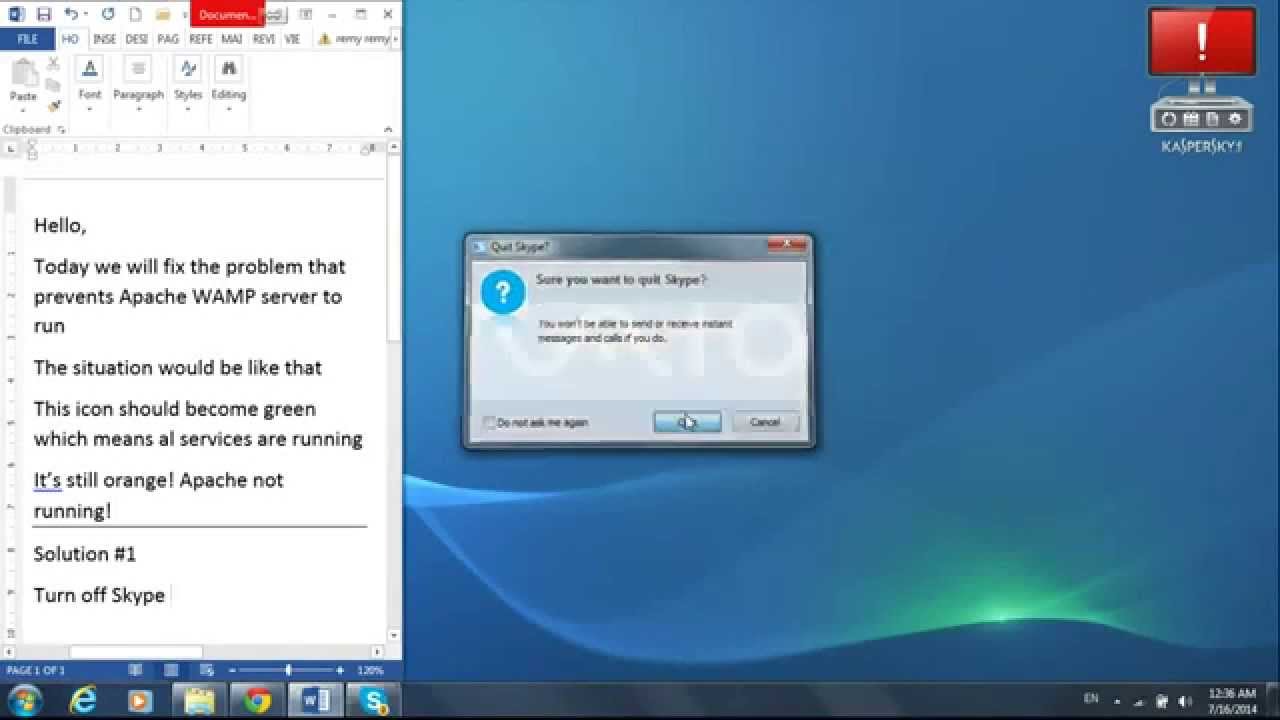
Task: Switch to Read Mode view icon
Action: coord(135,670)
